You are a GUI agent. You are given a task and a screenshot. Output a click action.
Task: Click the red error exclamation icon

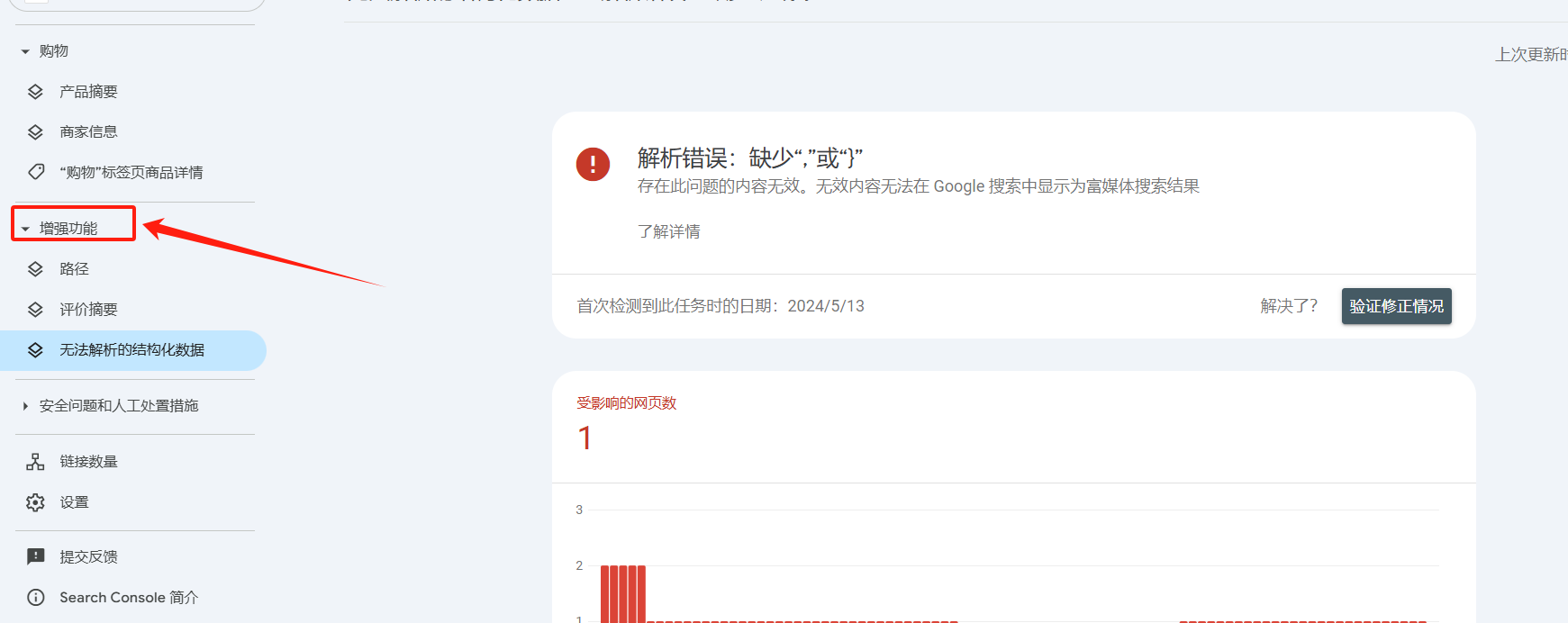[593, 164]
